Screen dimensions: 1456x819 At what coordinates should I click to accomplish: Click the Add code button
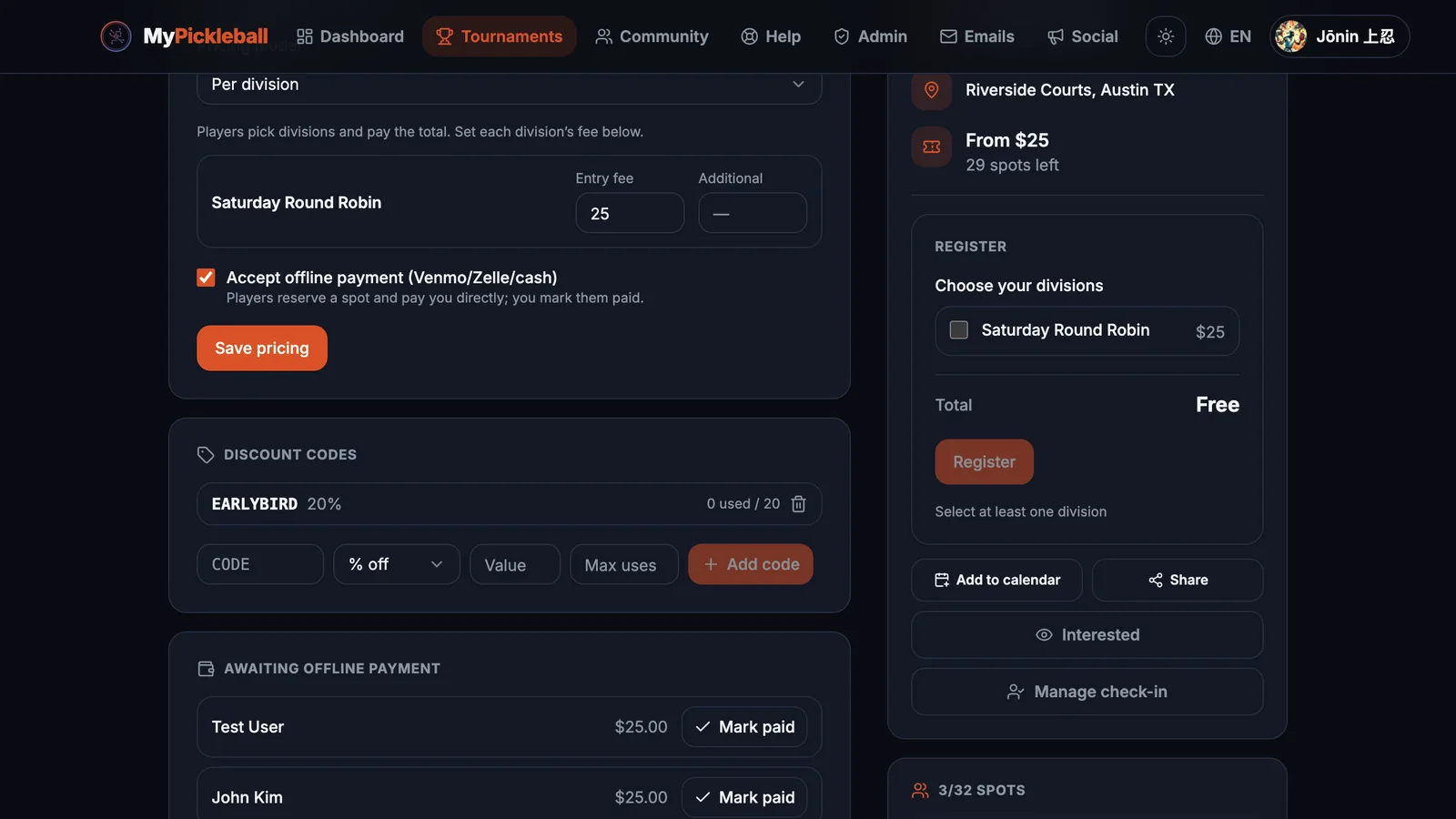751,564
